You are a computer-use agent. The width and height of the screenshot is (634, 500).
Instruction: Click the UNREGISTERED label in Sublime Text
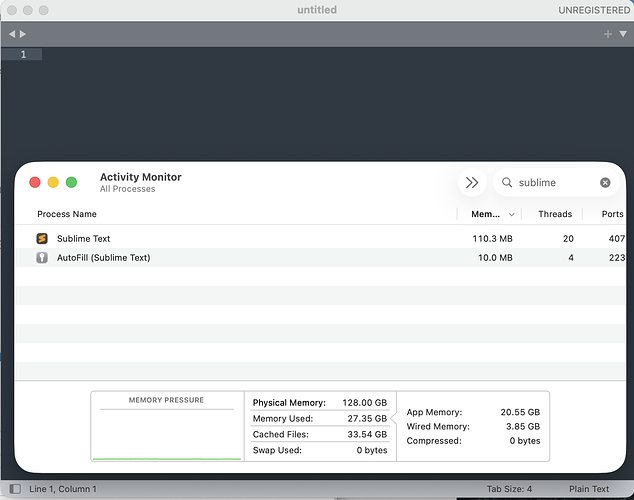coord(594,10)
